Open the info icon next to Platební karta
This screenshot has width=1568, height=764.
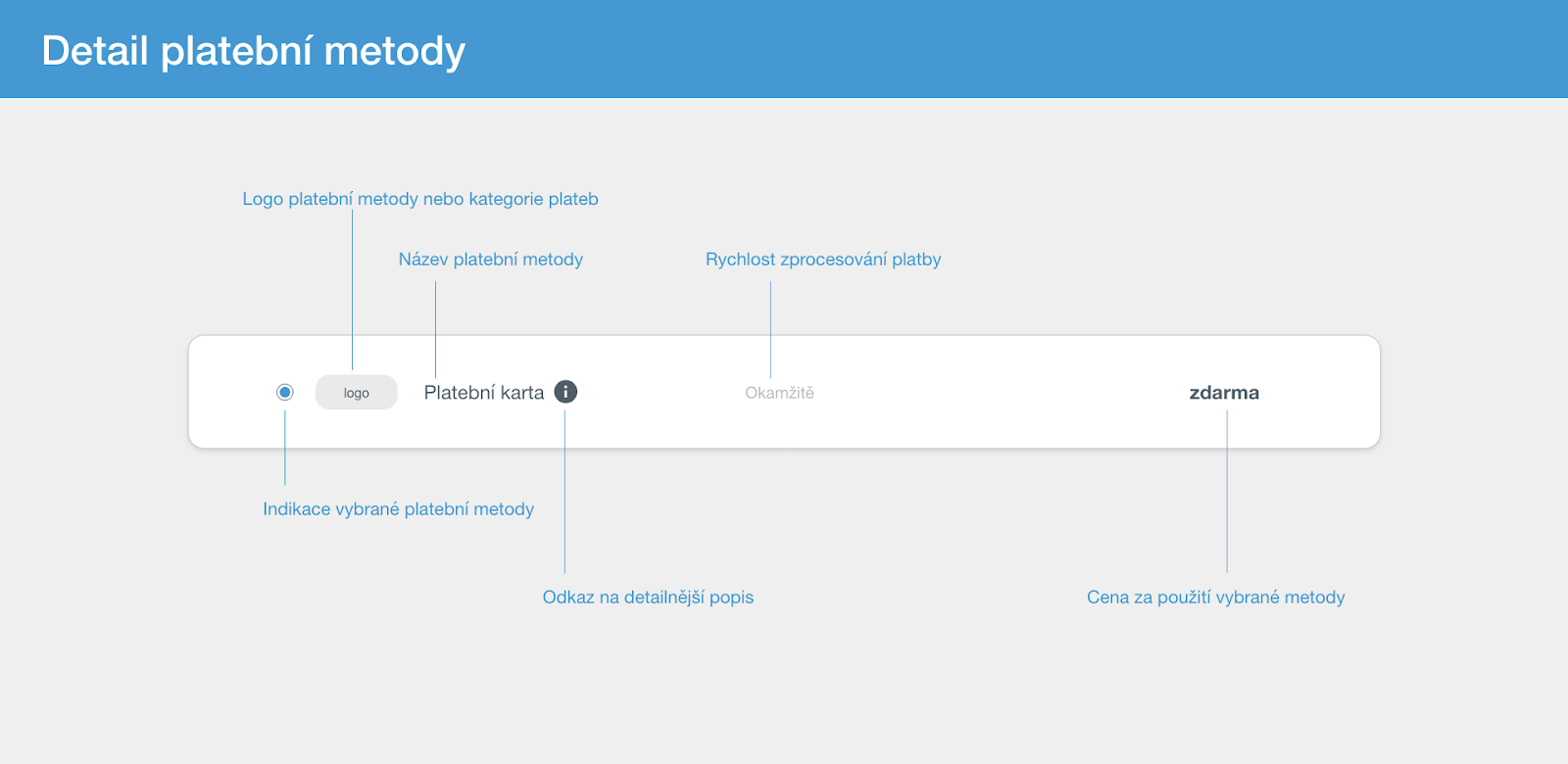click(565, 392)
